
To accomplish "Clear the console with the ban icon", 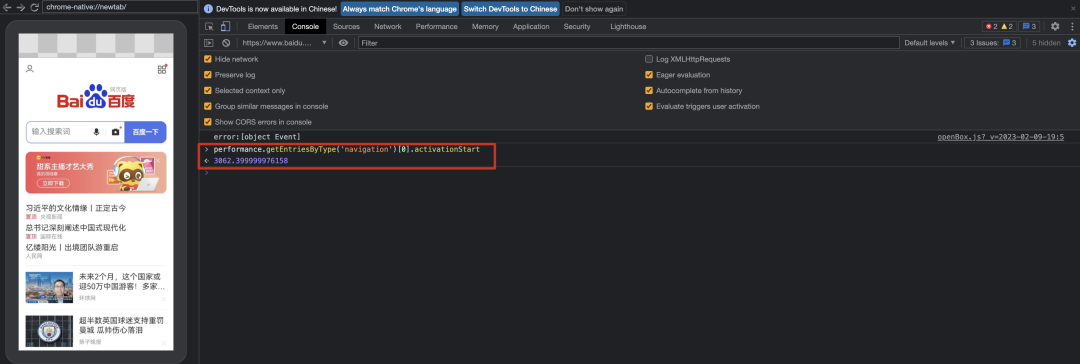I will point(225,43).
